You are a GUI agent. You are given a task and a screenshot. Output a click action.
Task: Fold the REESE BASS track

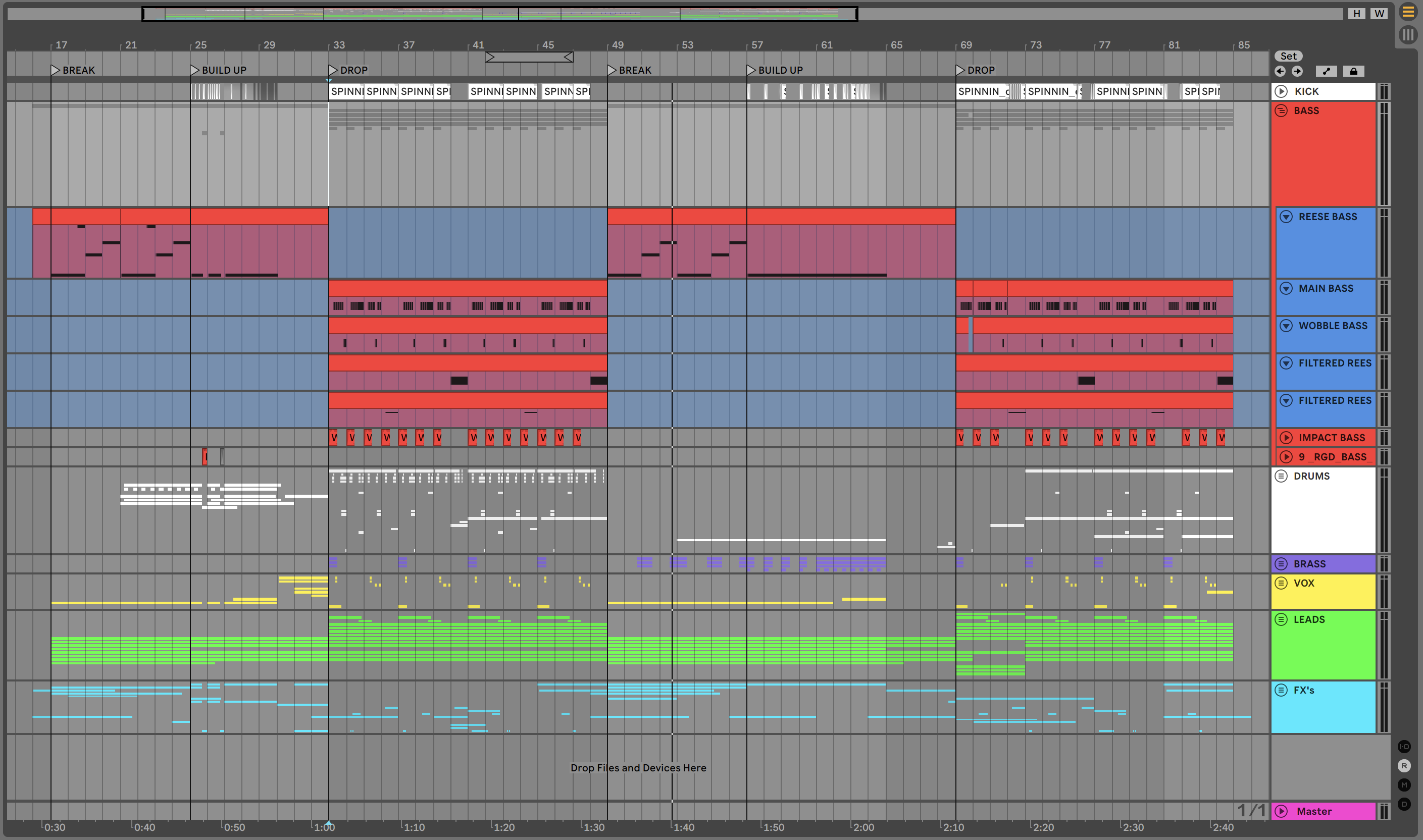[x=1286, y=217]
